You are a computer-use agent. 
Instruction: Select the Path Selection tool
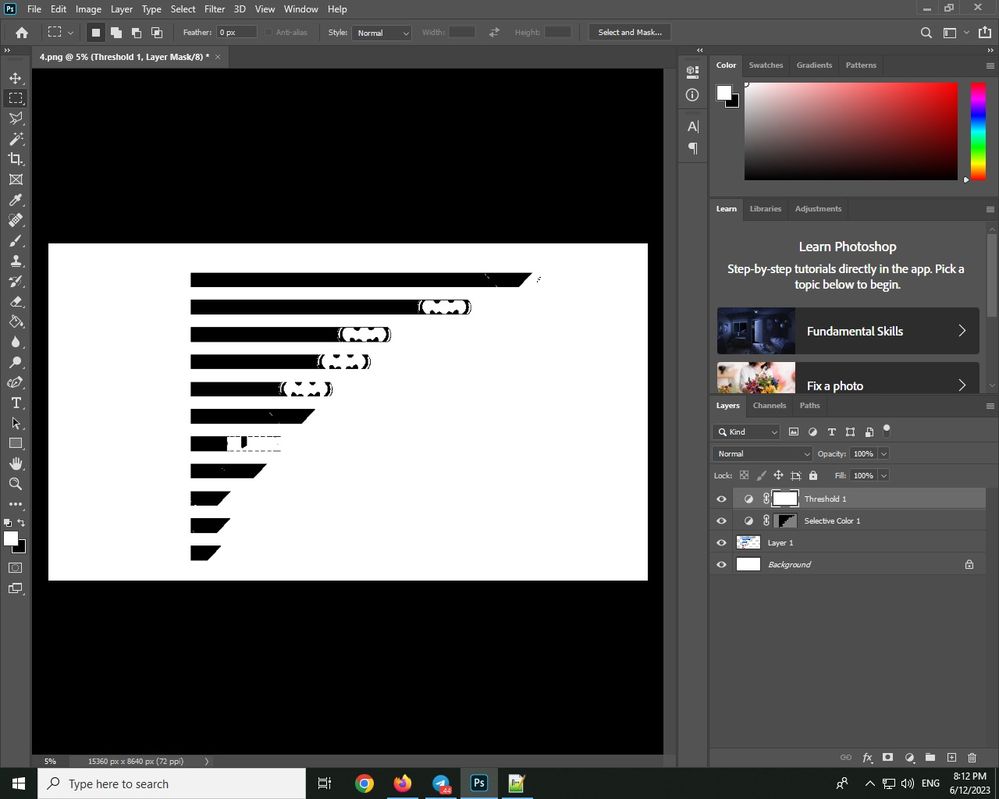coord(15,423)
